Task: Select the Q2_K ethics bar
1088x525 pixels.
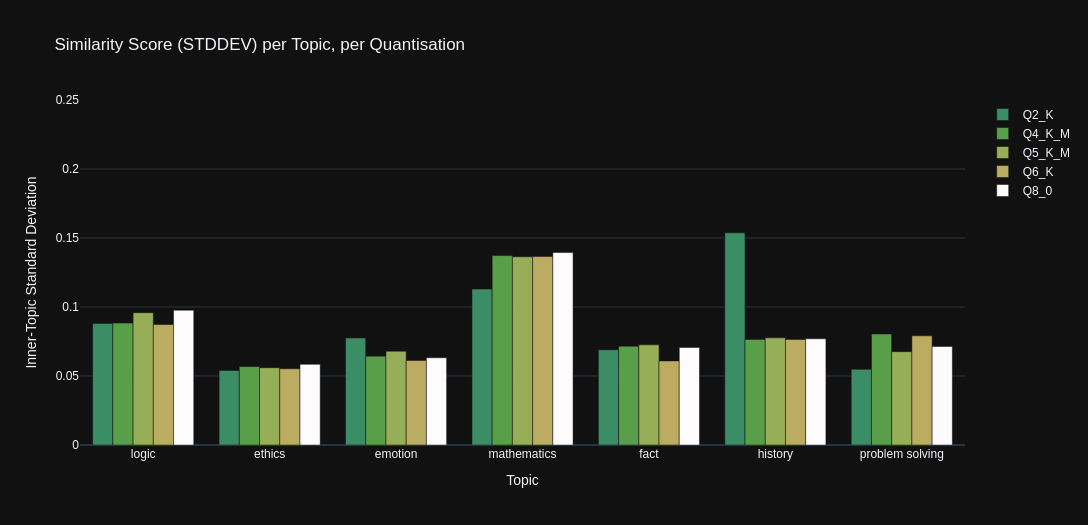Action: coord(229,408)
